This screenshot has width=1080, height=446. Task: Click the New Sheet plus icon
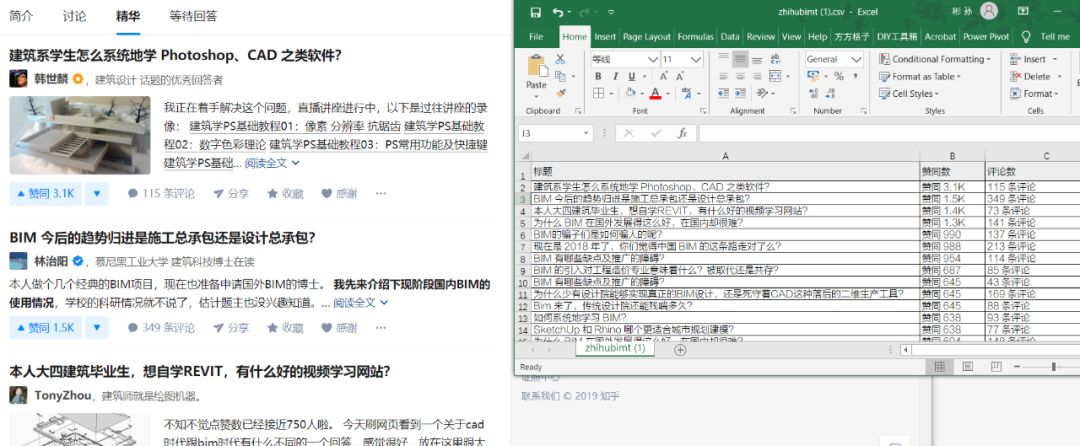click(680, 350)
